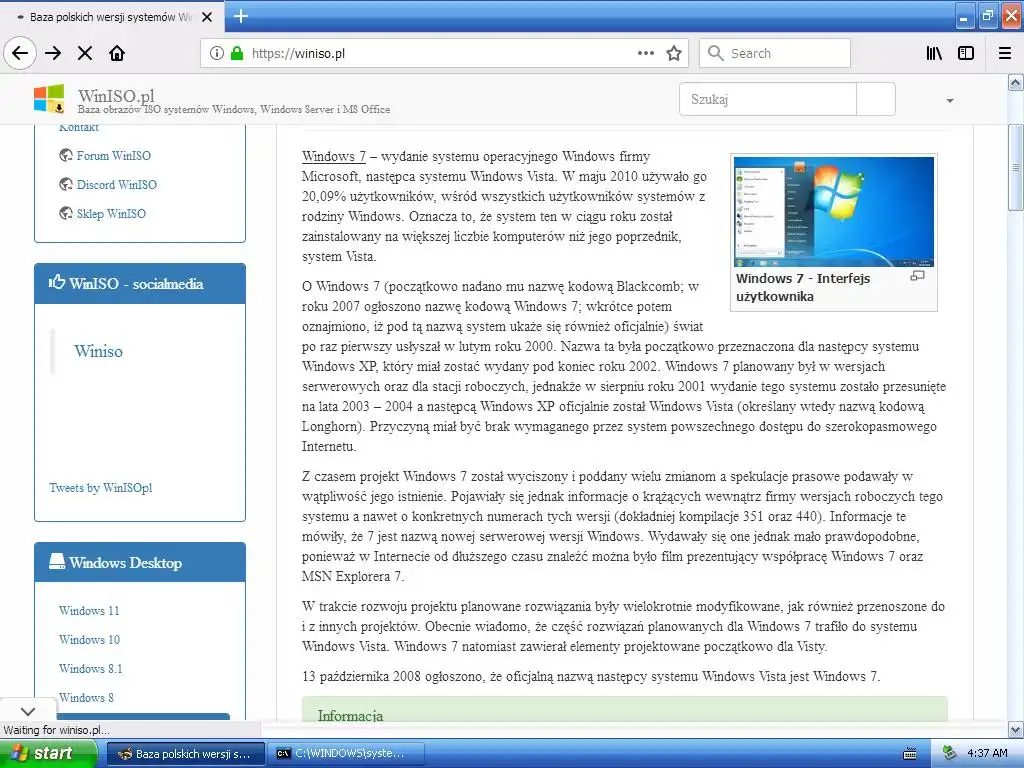Switch to the C:\WINDOWS\system taskbar window
This screenshot has width=1024, height=768.
347,754
